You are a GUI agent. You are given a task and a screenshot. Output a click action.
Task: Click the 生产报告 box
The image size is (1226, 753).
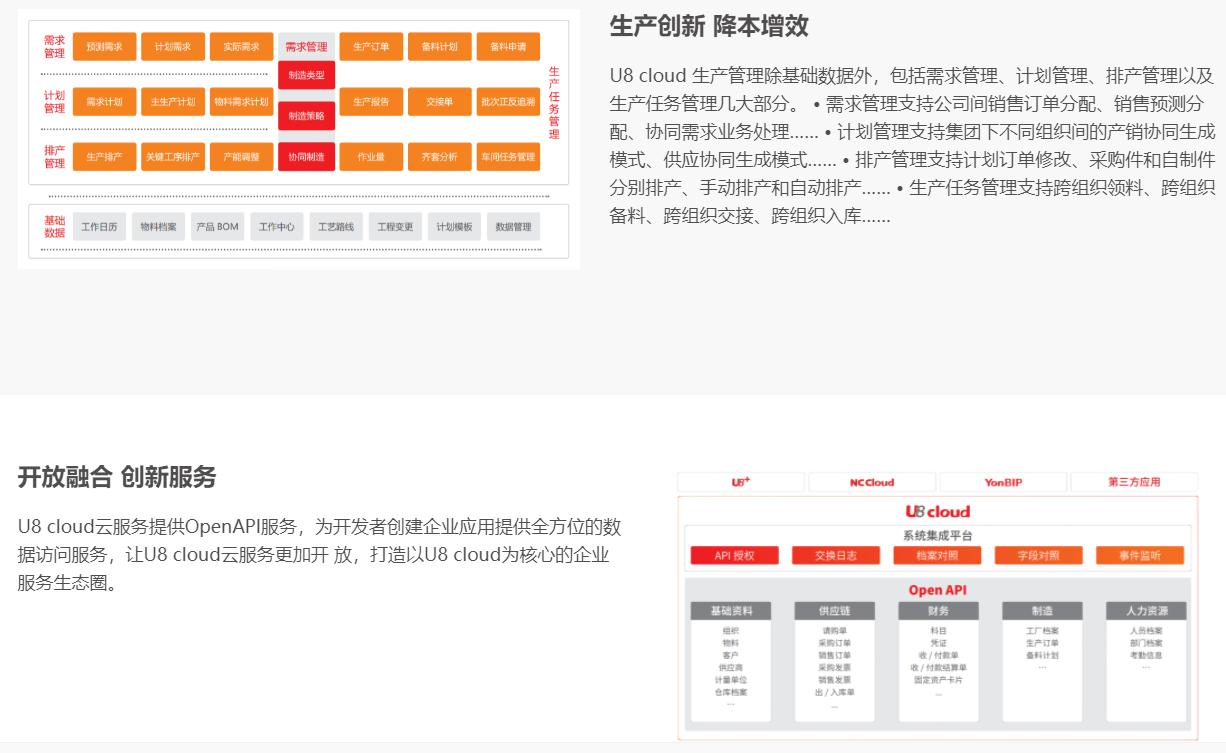click(371, 101)
